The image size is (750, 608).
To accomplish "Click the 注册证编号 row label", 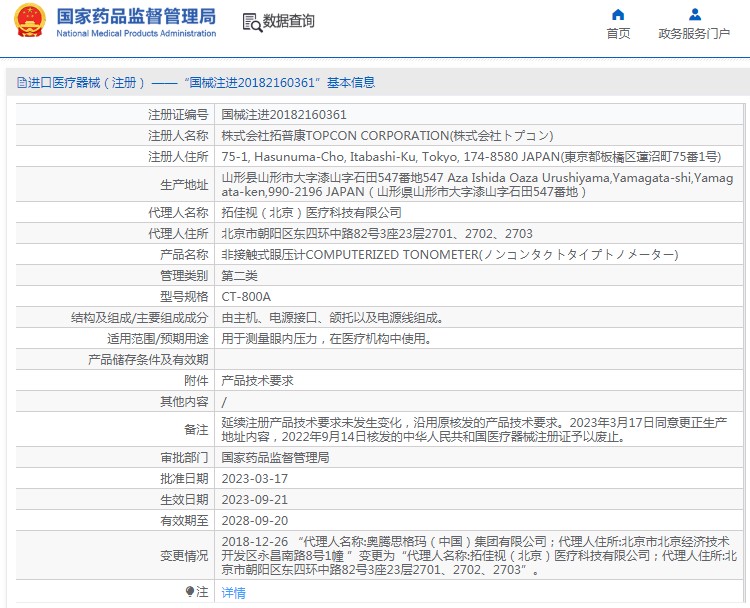I will point(178,114).
